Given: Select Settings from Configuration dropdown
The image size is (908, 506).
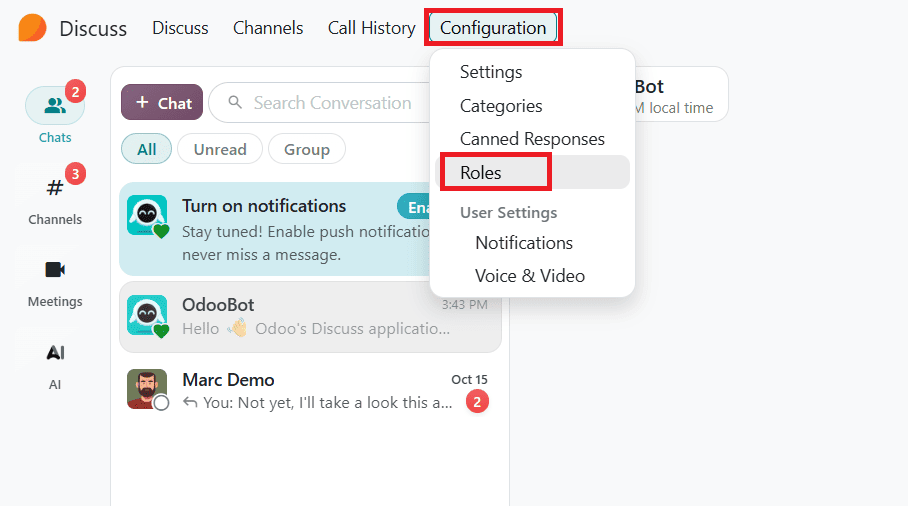Looking at the screenshot, I should [x=491, y=72].
